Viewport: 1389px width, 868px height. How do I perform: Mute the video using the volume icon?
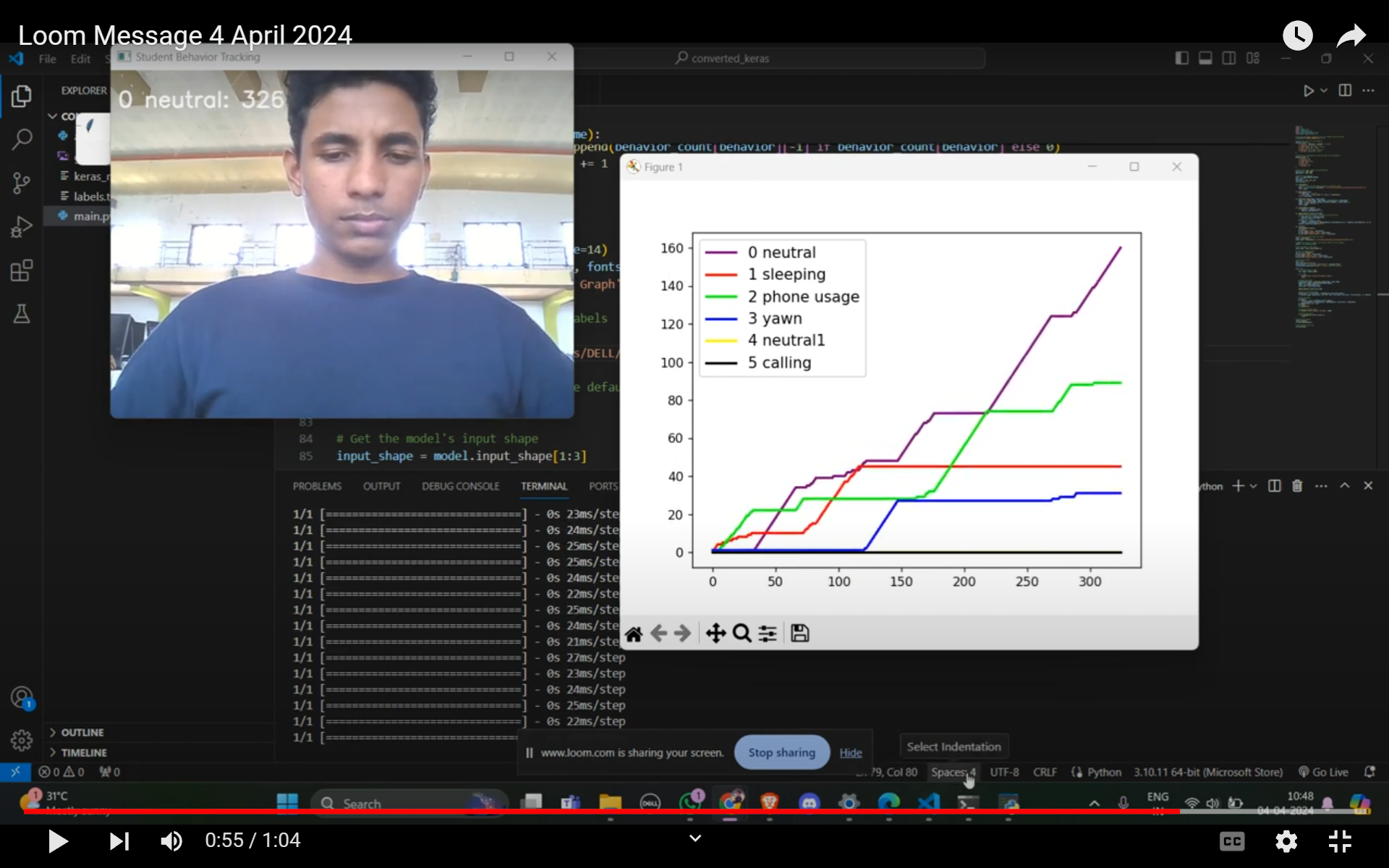click(171, 840)
